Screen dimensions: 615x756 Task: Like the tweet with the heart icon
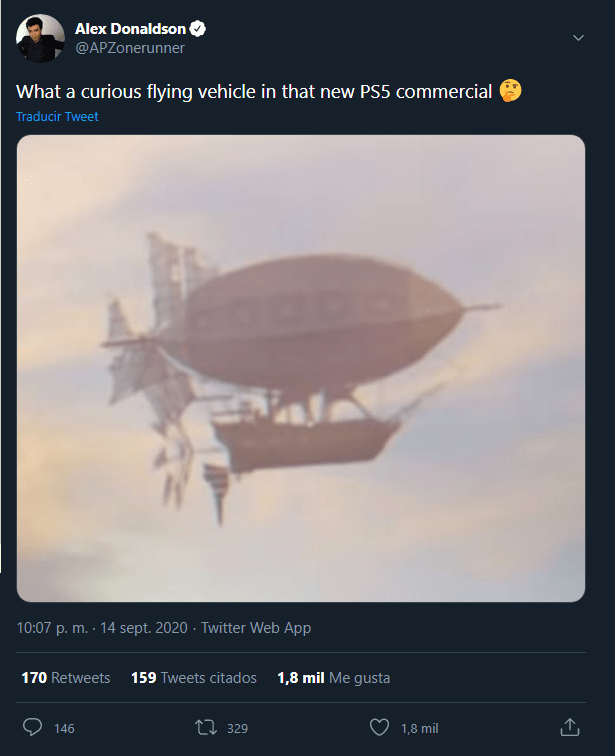coord(379,727)
